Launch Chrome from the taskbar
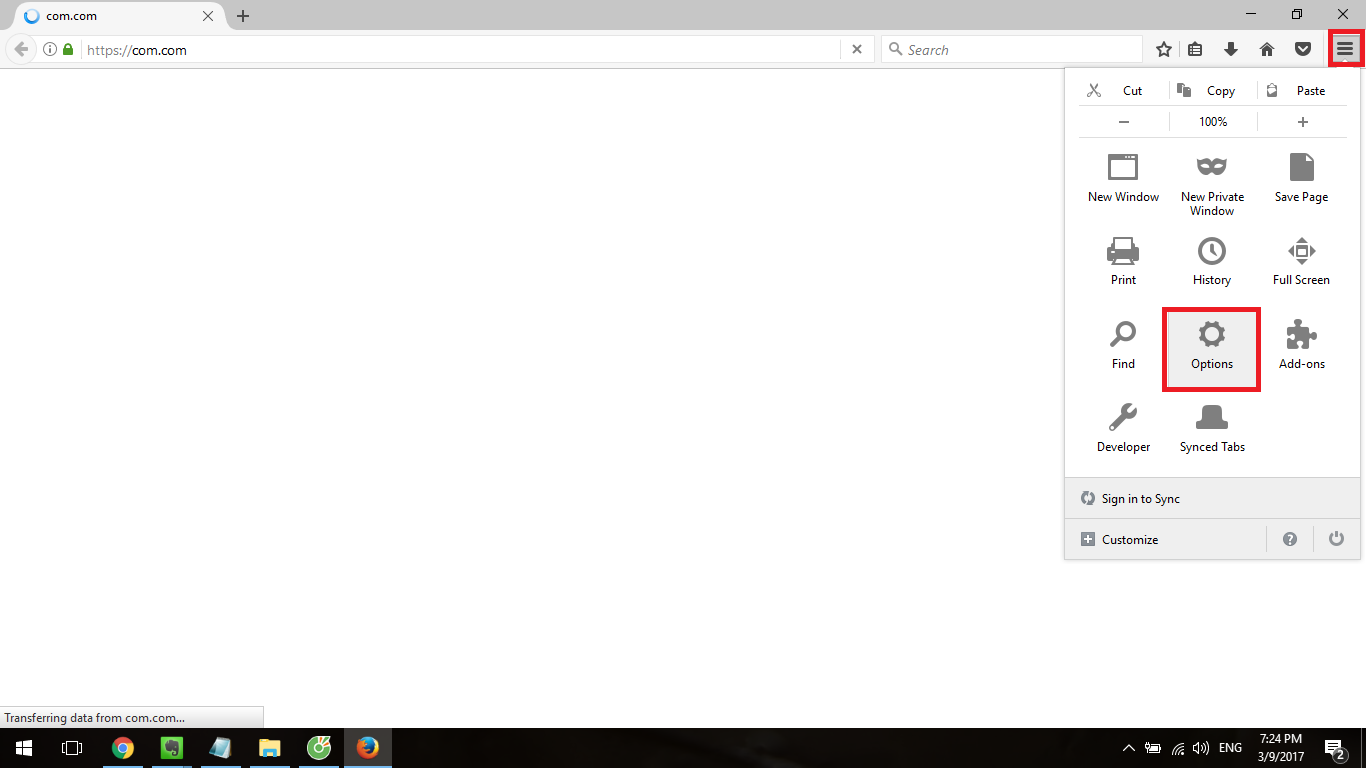 click(122, 748)
